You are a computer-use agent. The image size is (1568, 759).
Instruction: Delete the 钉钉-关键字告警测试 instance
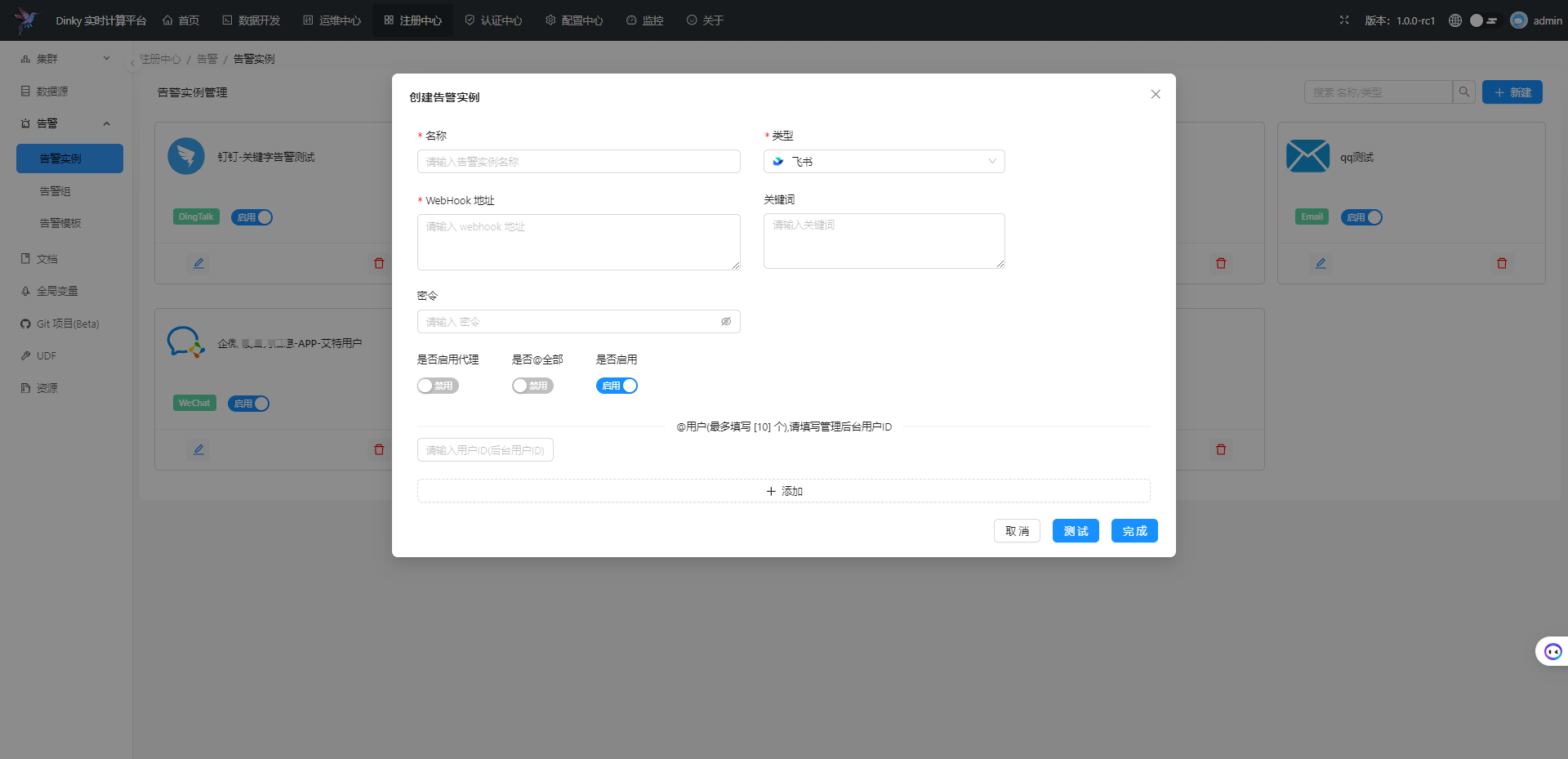(x=379, y=263)
